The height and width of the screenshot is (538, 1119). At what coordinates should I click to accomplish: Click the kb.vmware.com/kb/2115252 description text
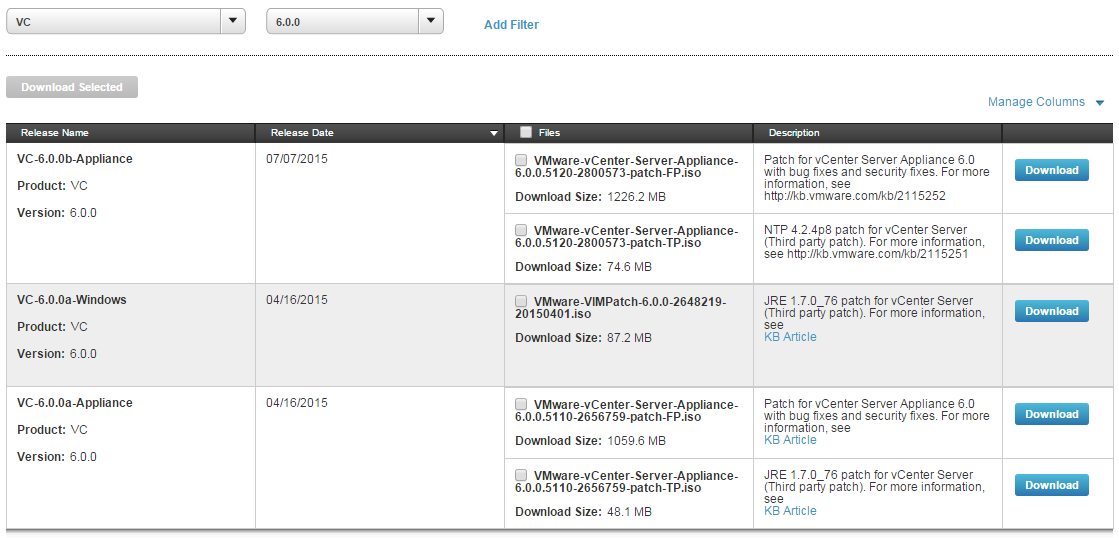coord(854,196)
